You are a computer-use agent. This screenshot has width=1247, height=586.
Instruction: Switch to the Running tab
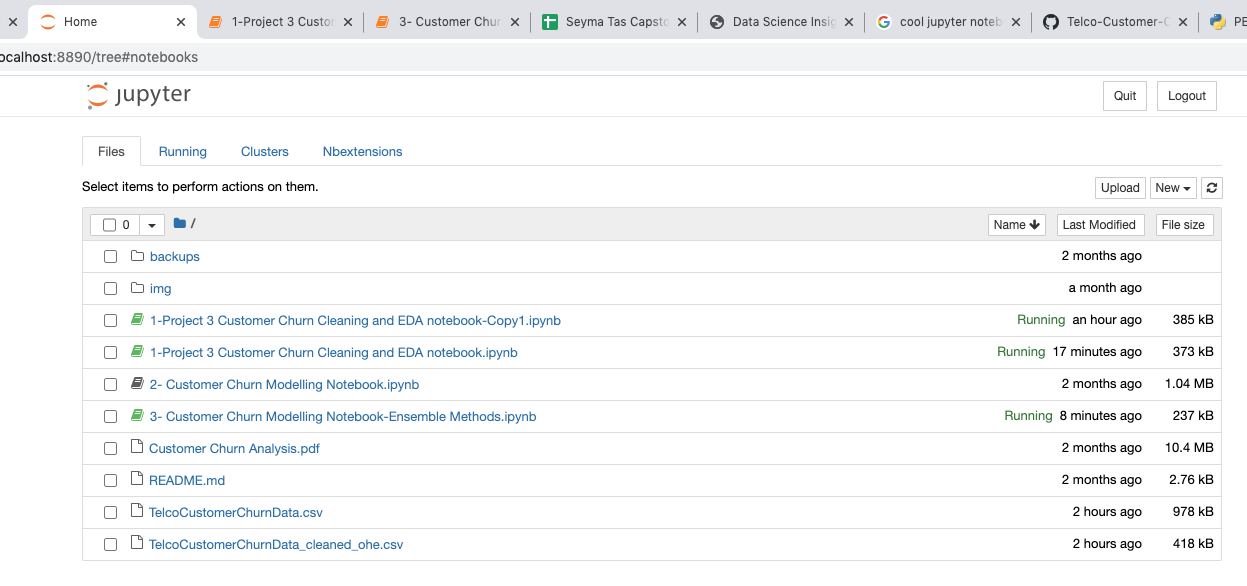pos(183,152)
